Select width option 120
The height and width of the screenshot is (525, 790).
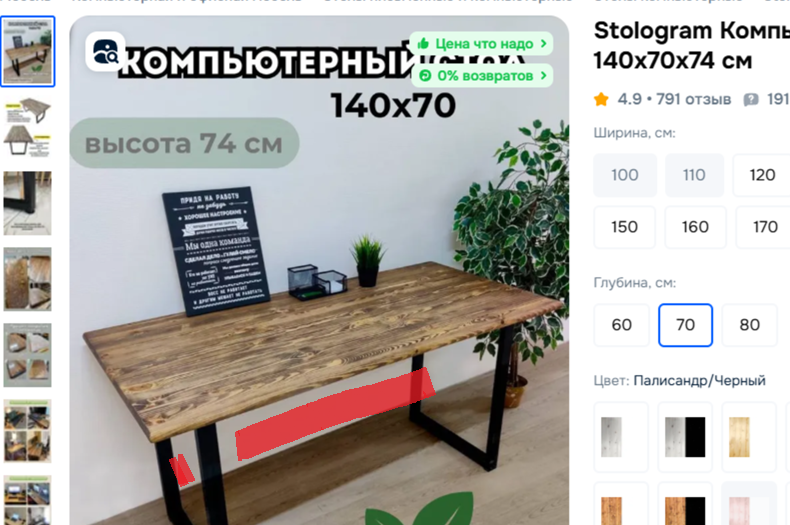pos(762,175)
